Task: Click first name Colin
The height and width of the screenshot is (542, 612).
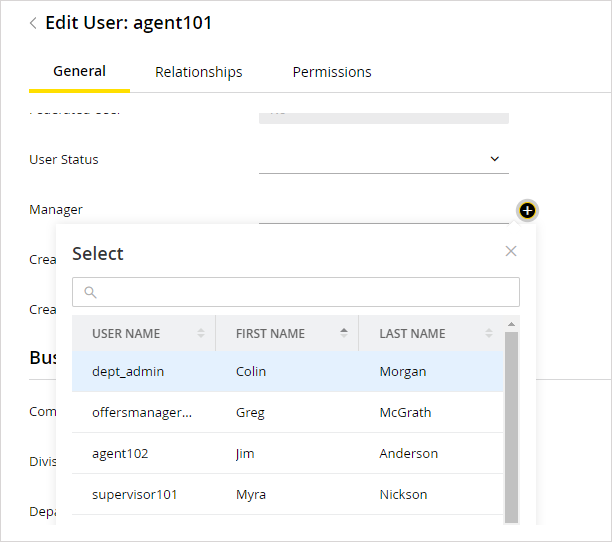Action: 251,371
